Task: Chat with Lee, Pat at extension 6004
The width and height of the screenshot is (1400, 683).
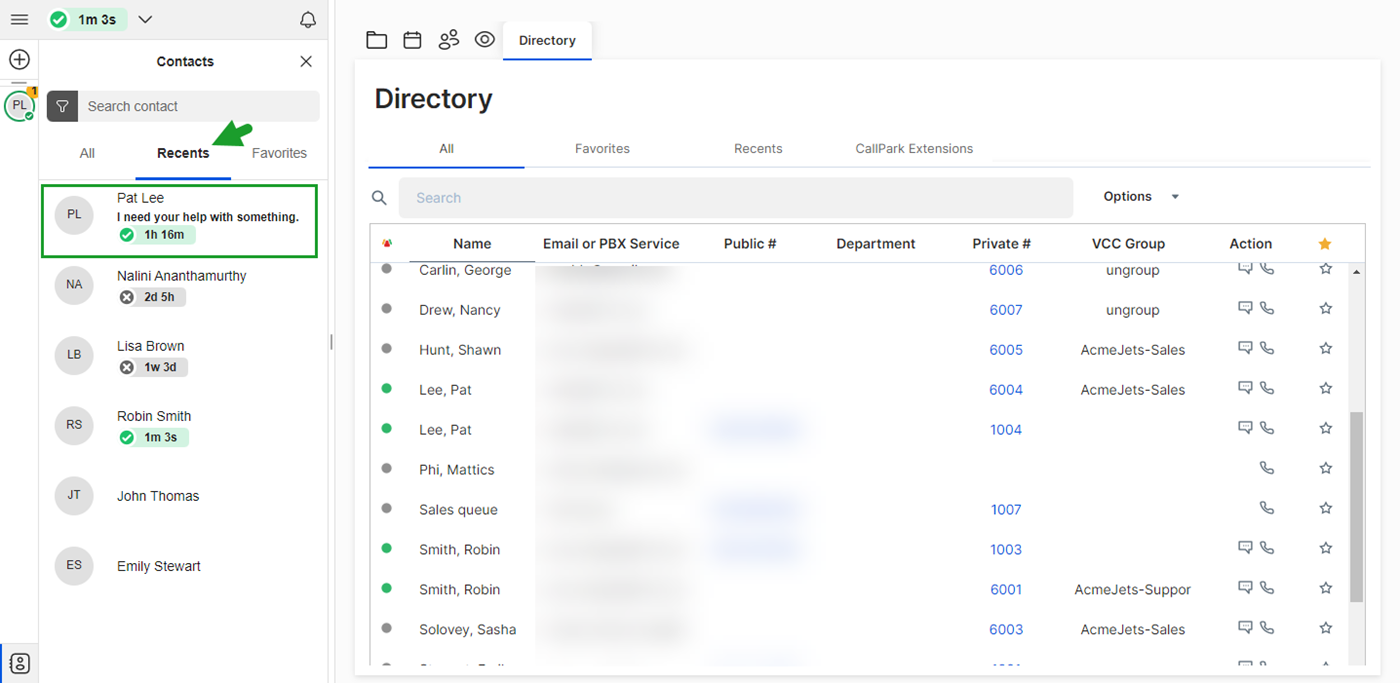Action: point(1245,389)
